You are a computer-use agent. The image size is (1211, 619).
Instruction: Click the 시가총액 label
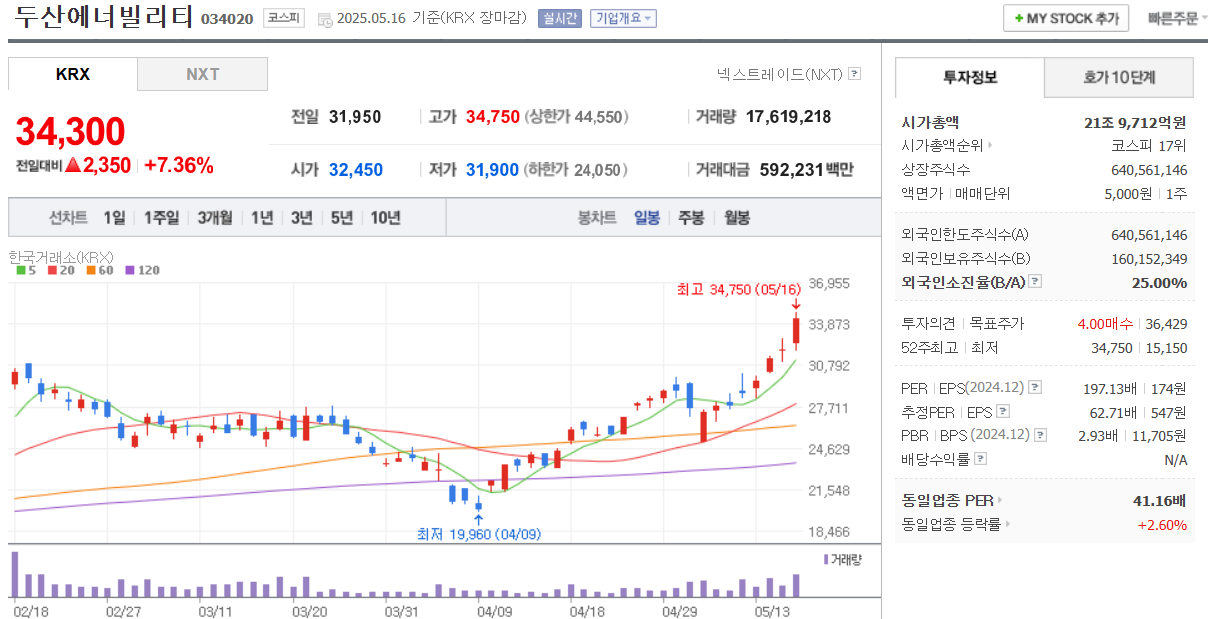930,122
